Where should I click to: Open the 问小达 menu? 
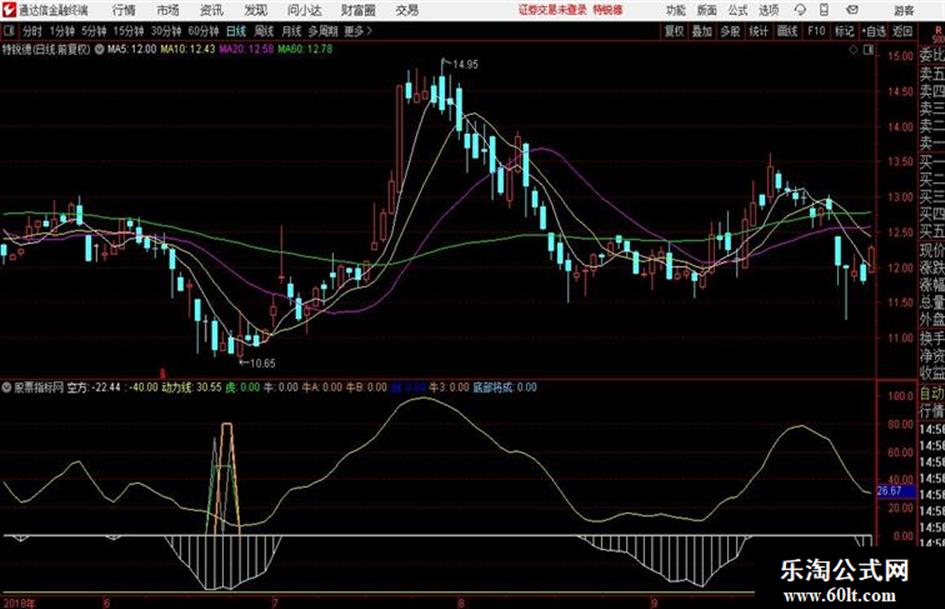(x=304, y=10)
